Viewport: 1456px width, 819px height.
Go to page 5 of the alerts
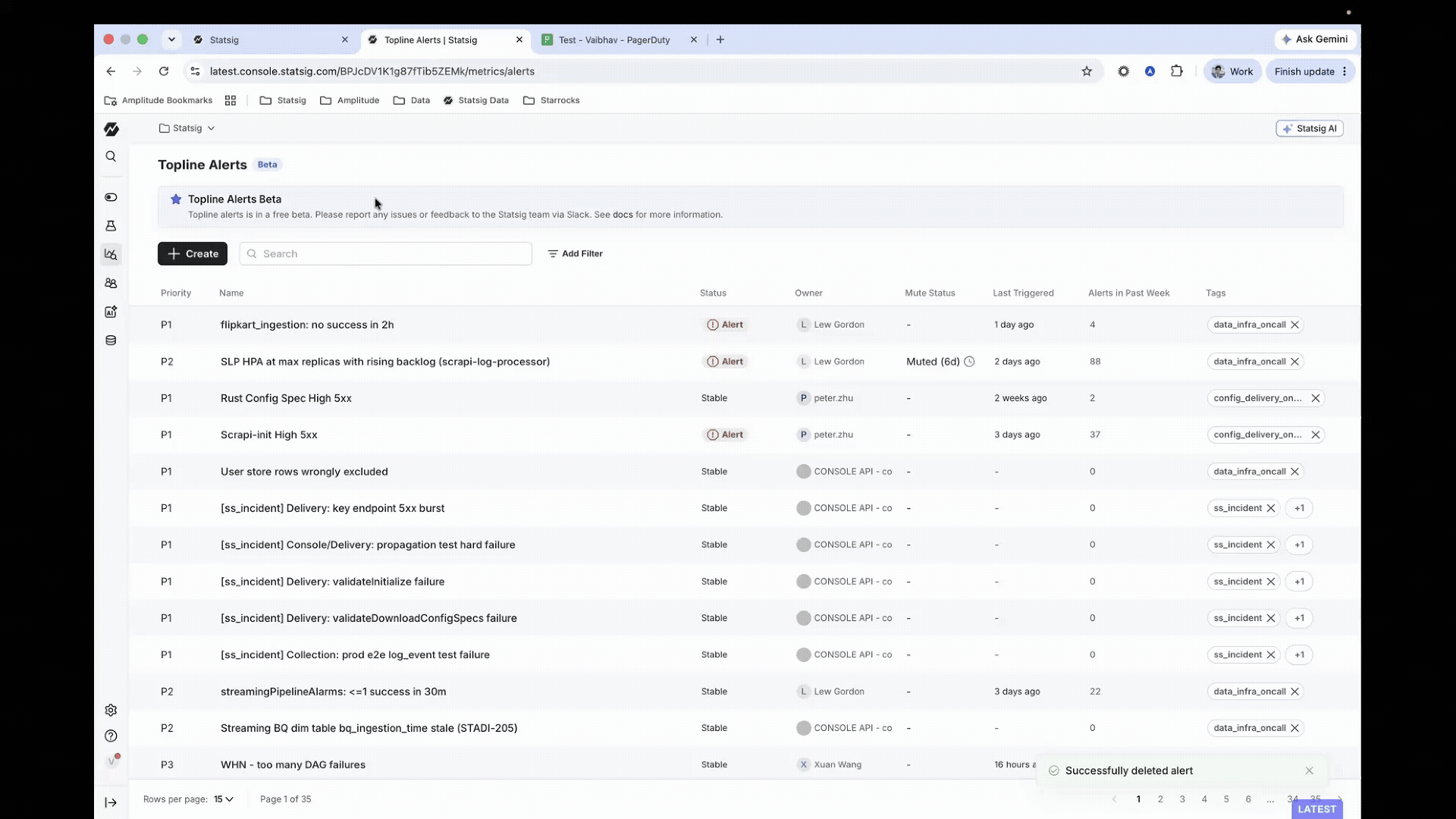1226,799
